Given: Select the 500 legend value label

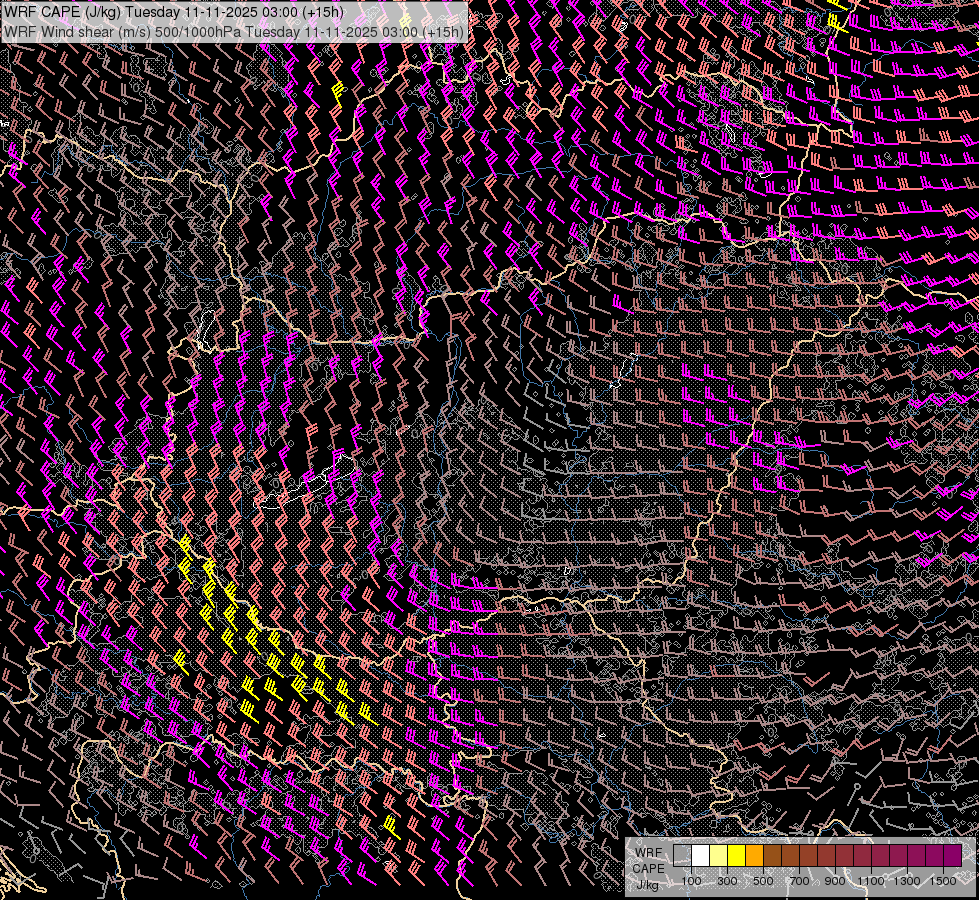Looking at the screenshot, I should (x=763, y=881).
